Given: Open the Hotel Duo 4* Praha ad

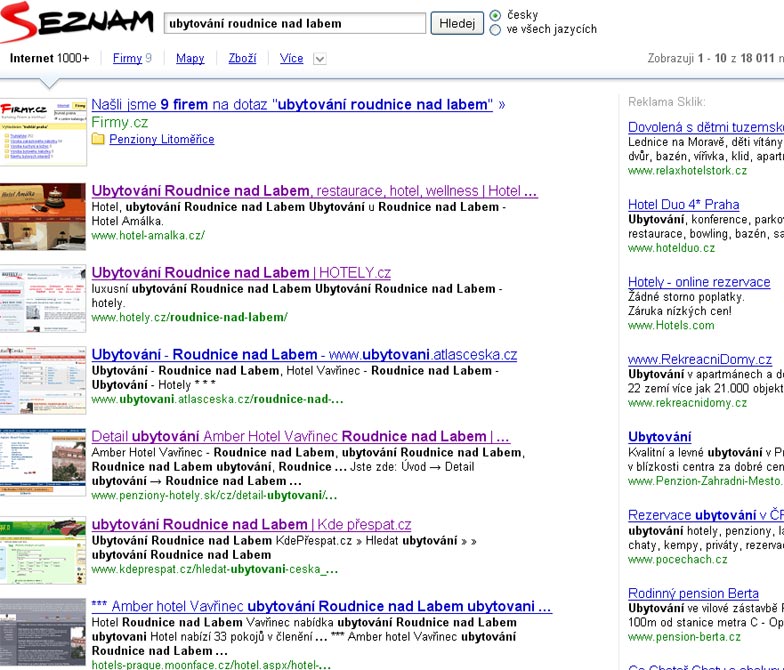Looking at the screenshot, I should pos(684,205).
